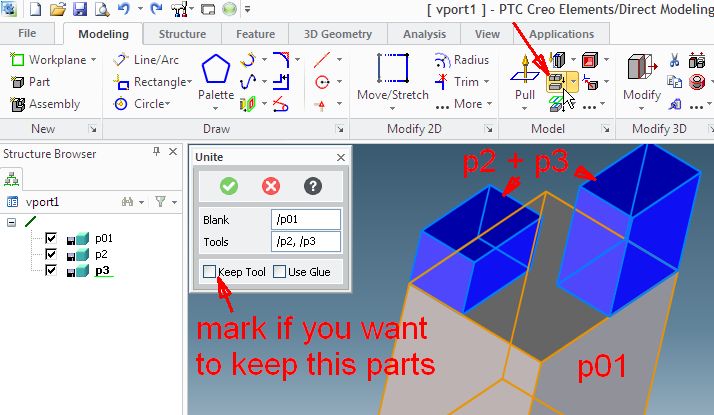Expand the Palette dropdown arrow

[x=215, y=108]
